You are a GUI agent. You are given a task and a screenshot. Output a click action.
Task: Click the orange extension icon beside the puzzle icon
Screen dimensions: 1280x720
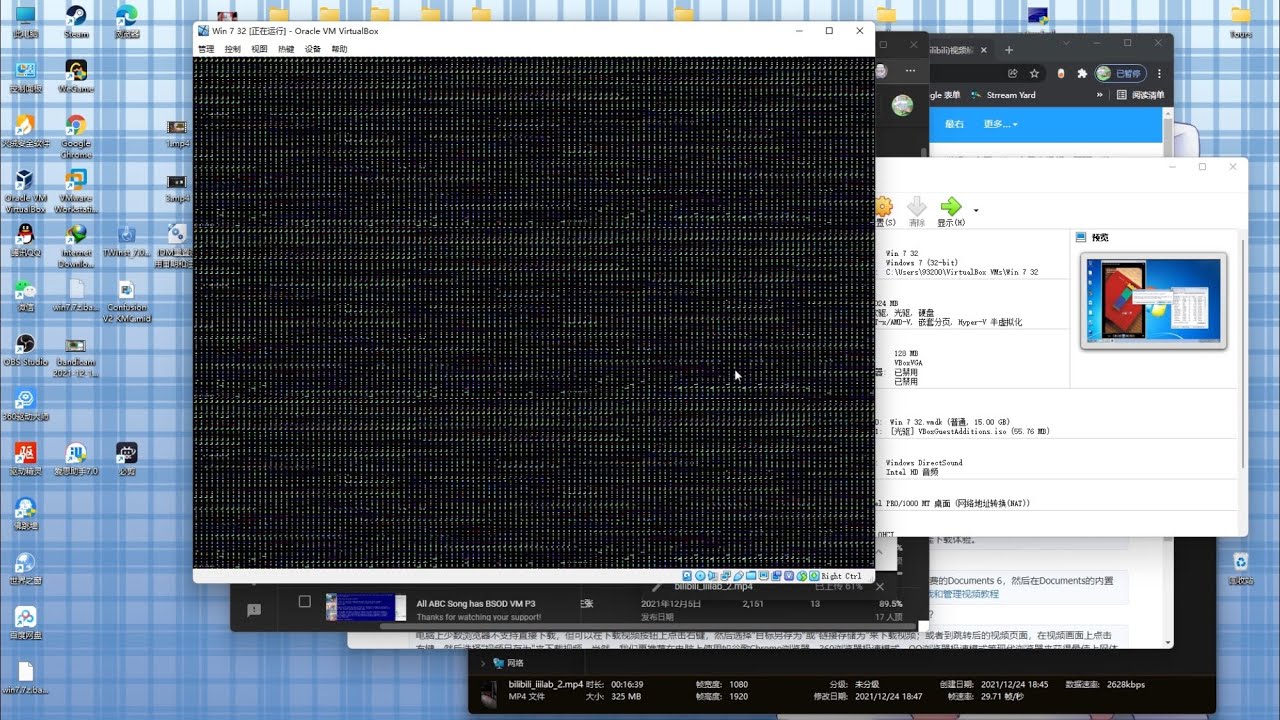click(1061, 73)
